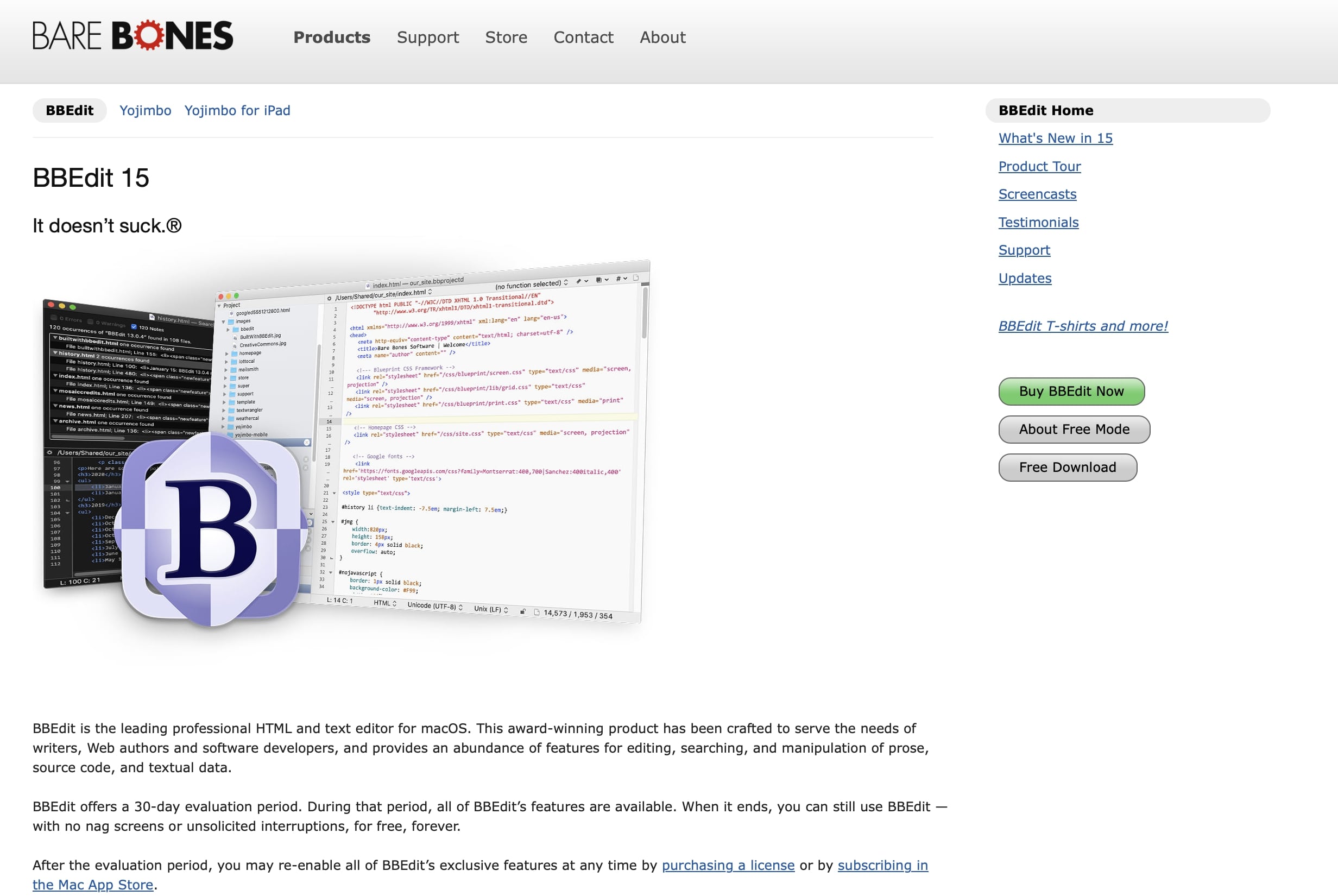Toggle the 0 Warnings checkbox
Image resolution: width=1338 pixels, height=896 pixels.
[91, 321]
